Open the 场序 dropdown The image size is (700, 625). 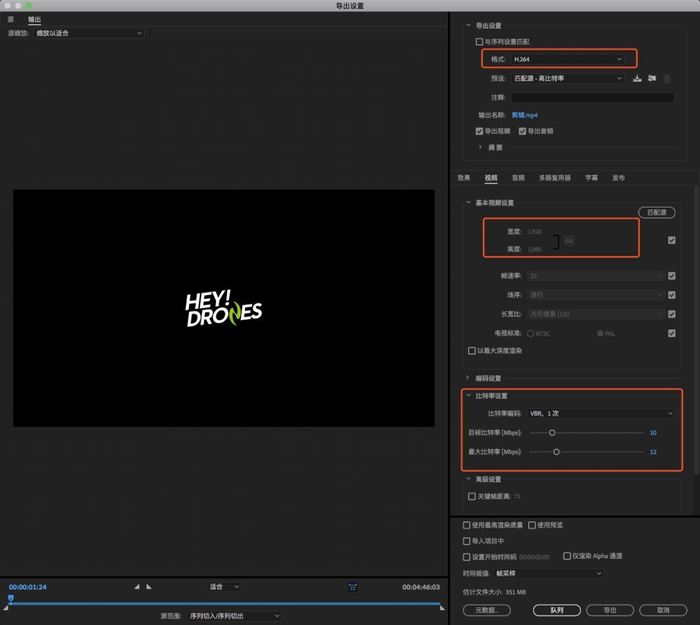[x=596, y=295]
